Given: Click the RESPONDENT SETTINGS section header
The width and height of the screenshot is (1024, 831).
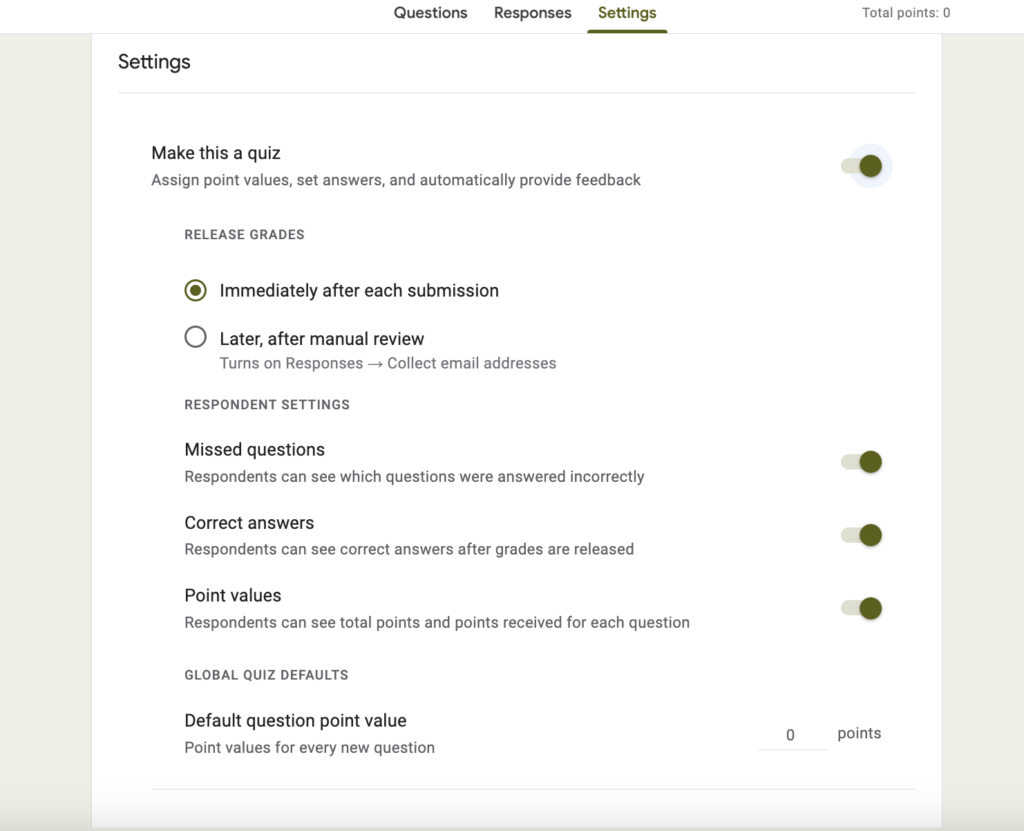Looking at the screenshot, I should coord(266,404).
